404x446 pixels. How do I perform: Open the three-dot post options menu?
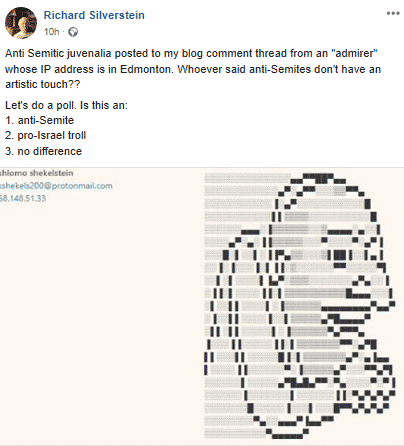393,14
